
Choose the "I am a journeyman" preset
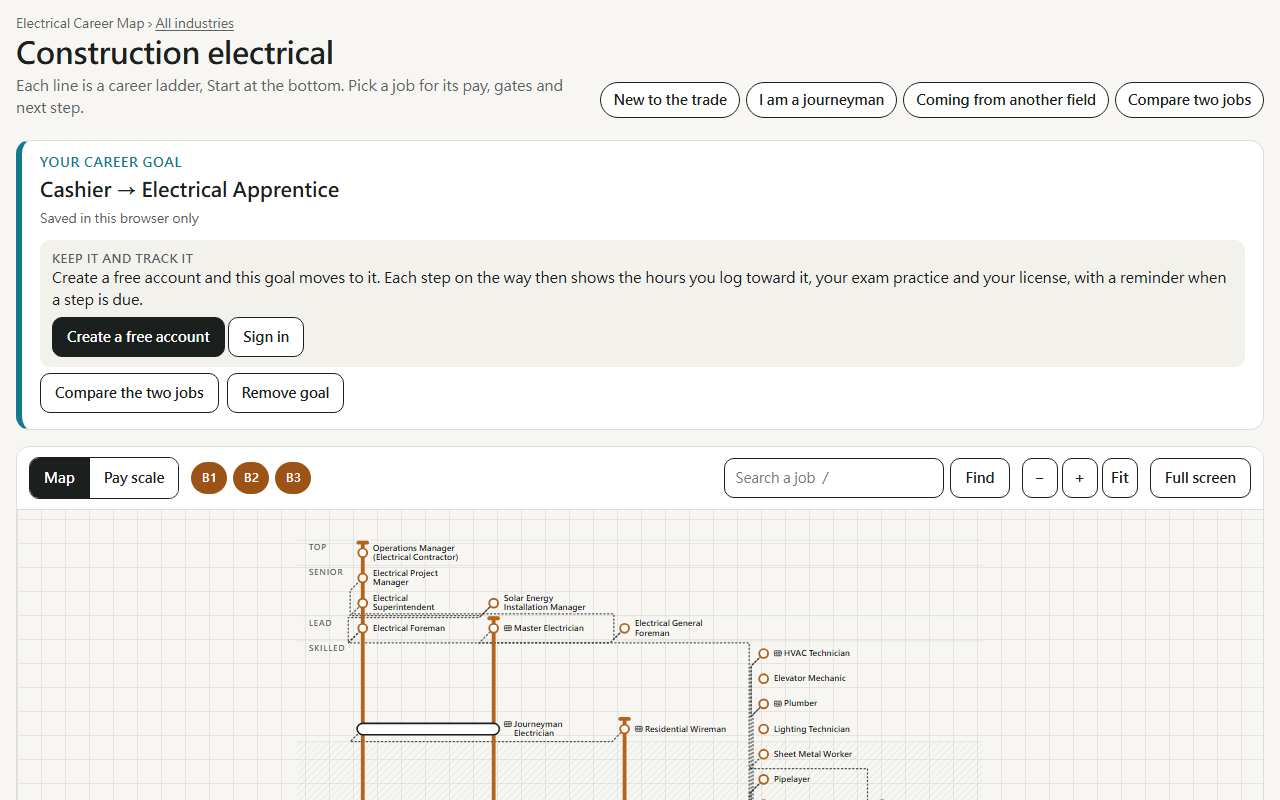(x=821, y=100)
